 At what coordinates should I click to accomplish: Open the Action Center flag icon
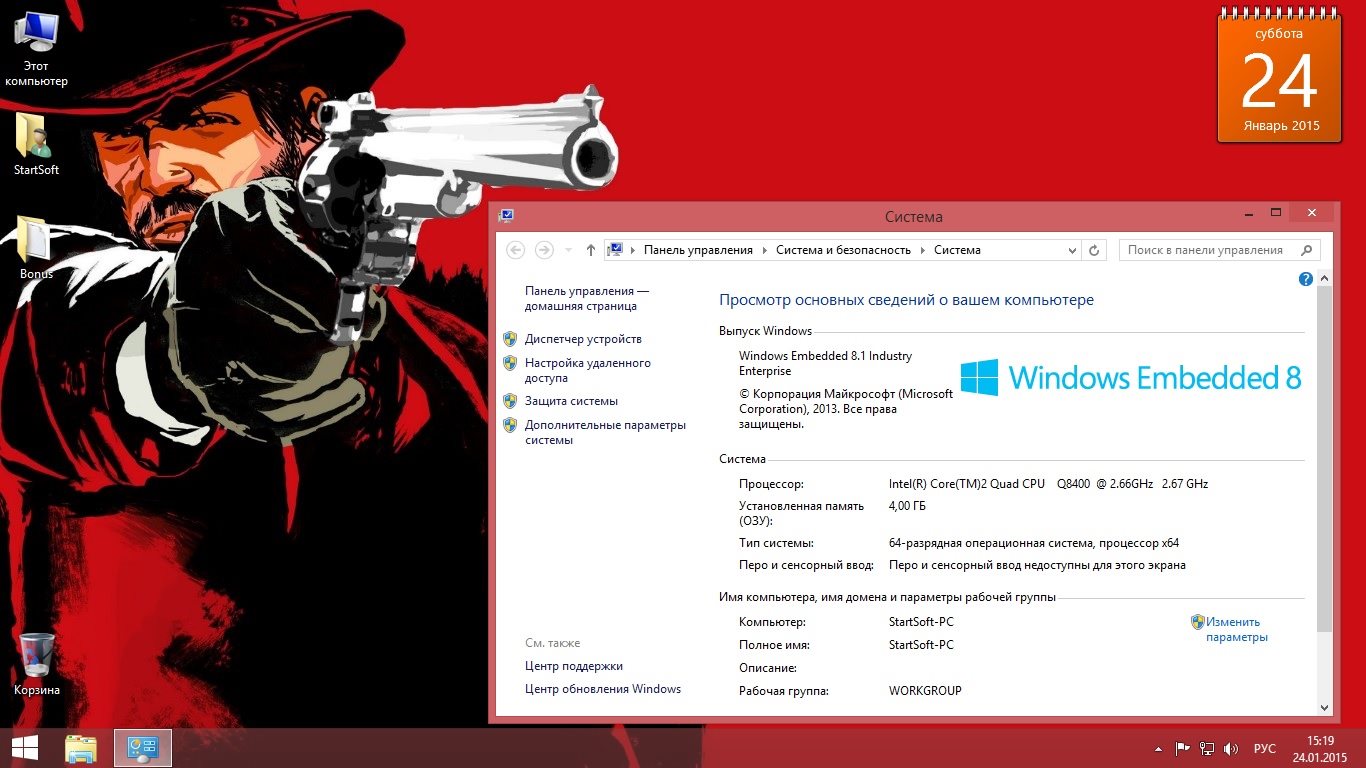[1182, 748]
